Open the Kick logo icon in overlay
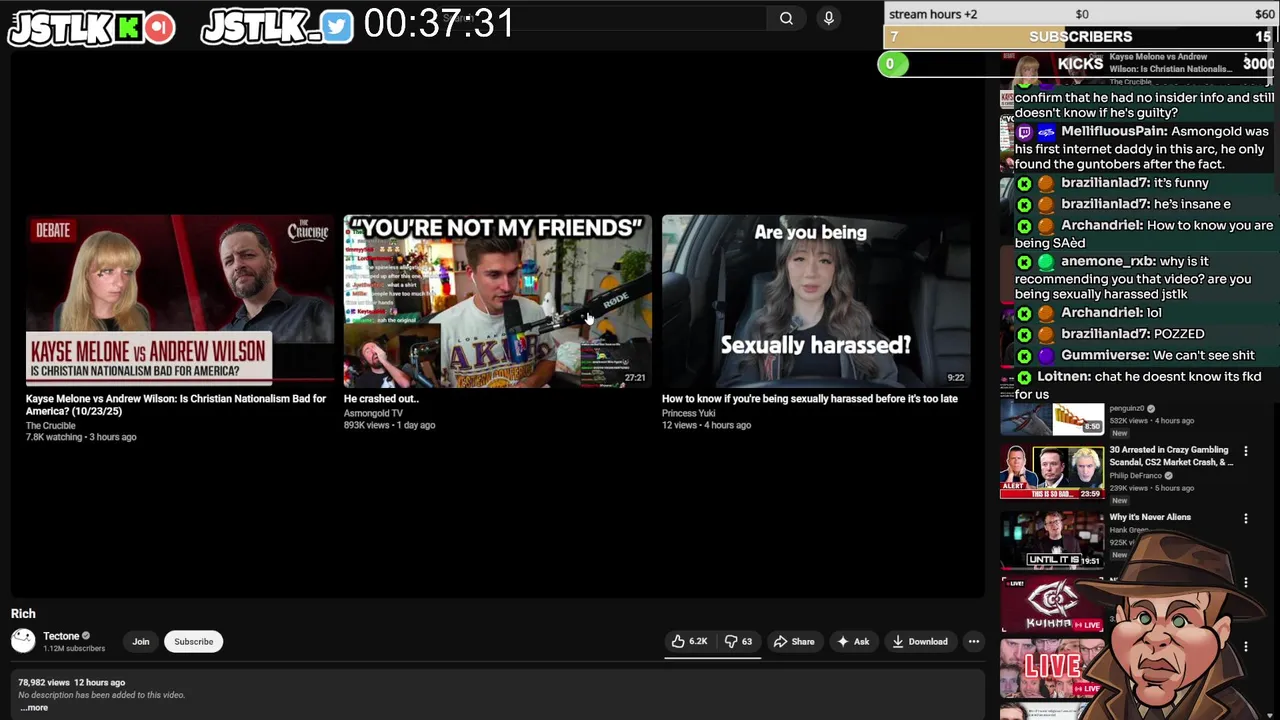Viewport: 1280px width, 720px height. 127,28
